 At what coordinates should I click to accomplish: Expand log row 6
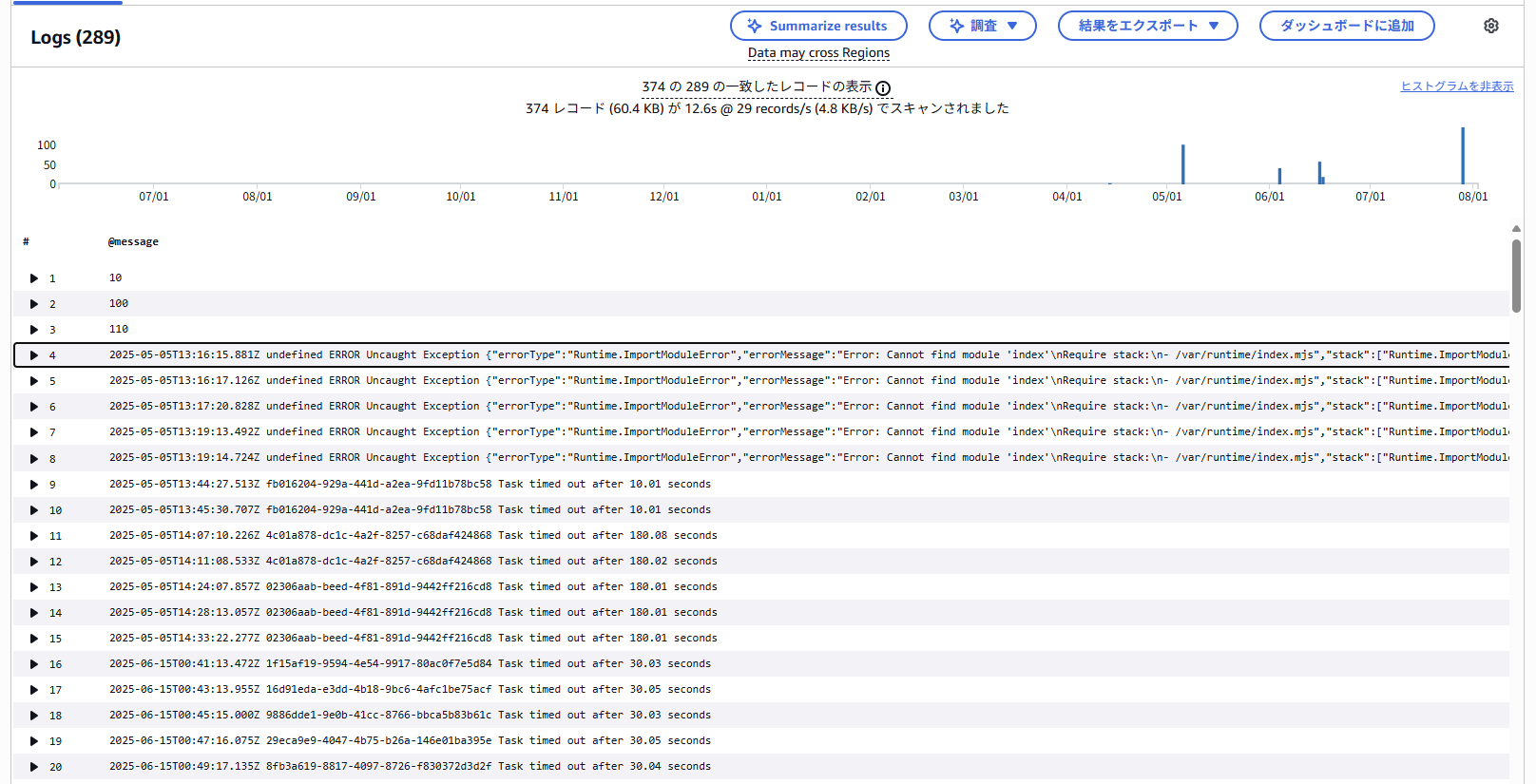point(34,407)
